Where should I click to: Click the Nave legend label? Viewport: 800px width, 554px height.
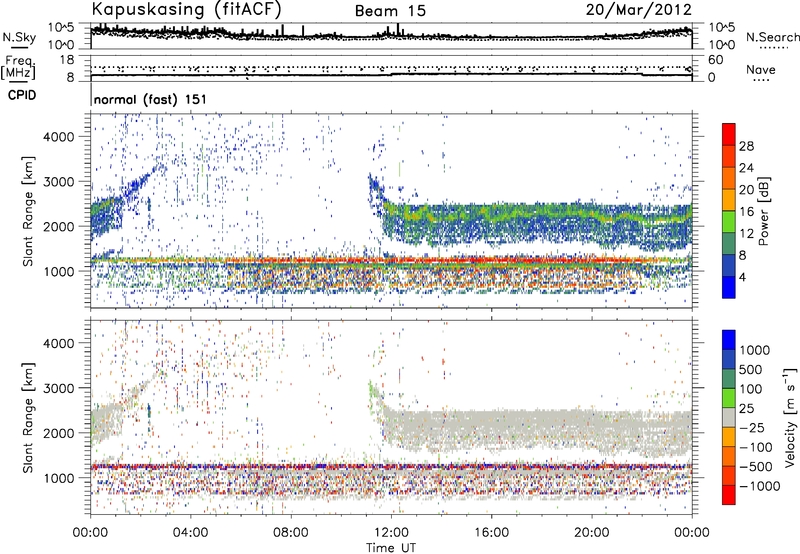pos(761,69)
